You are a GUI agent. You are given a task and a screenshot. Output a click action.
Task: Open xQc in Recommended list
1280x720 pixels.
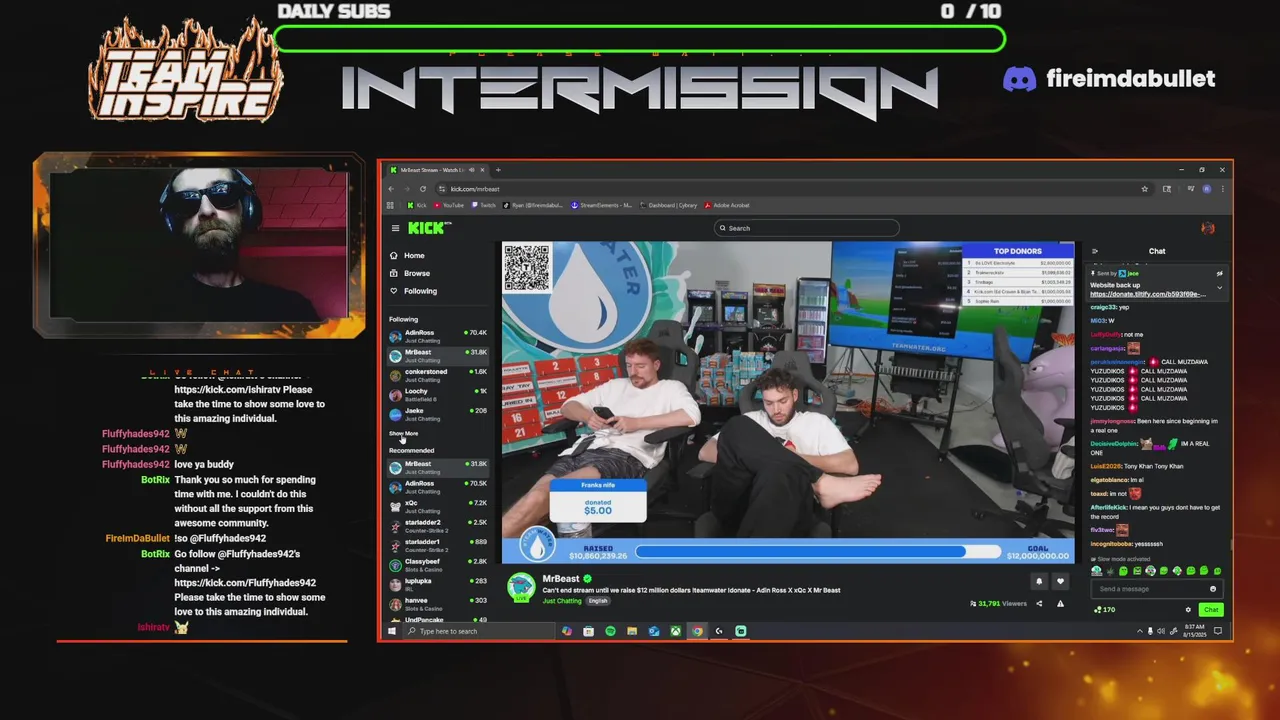click(438, 506)
